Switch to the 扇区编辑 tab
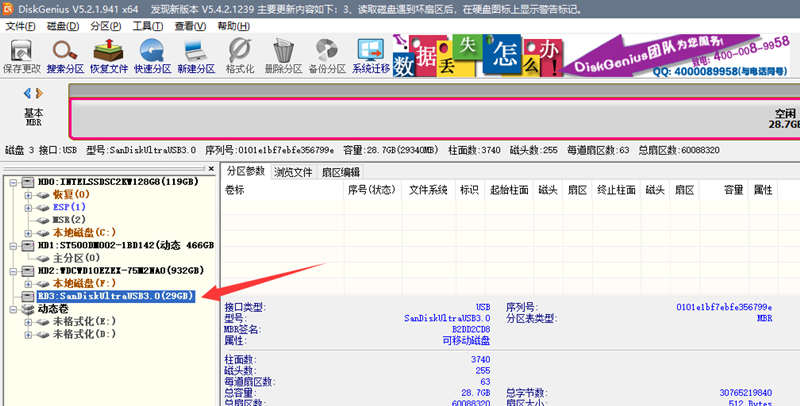This screenshot has height=406, width=800. [x=340, y=172]
